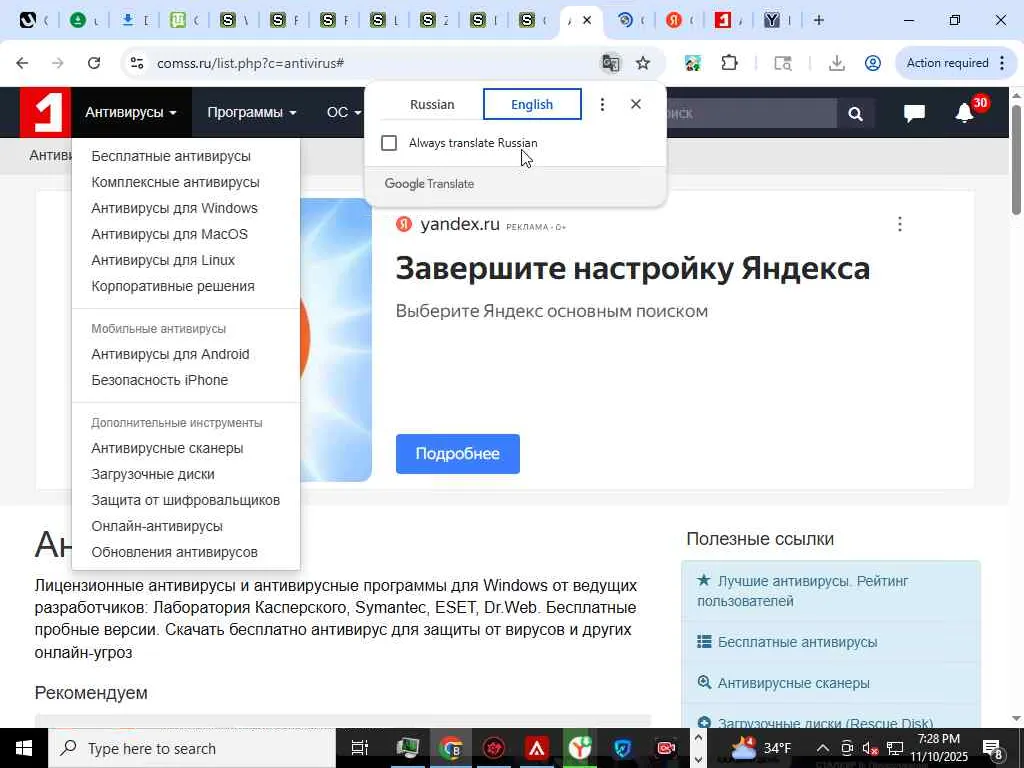
Task: Choose Защита от шифровальщиков menu item
Action: 185,500
